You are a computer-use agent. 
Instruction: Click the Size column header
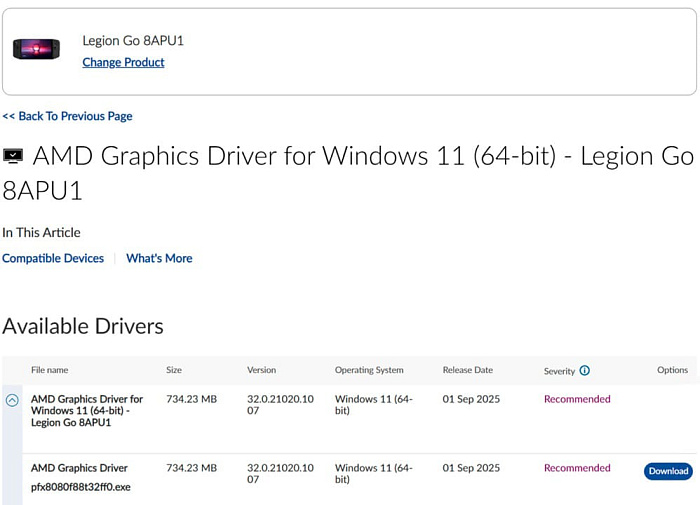[174, 370]
